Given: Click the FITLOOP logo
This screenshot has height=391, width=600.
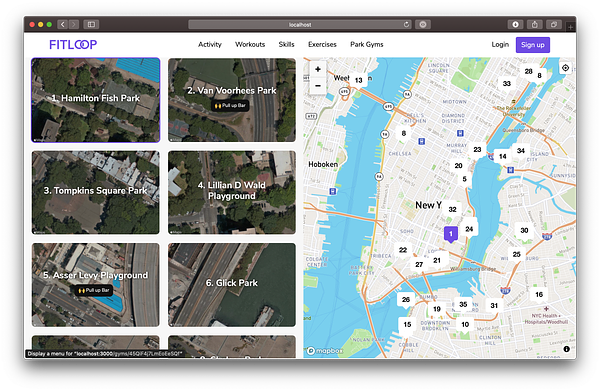Looking at the screenshot, I should pos(73,45).
